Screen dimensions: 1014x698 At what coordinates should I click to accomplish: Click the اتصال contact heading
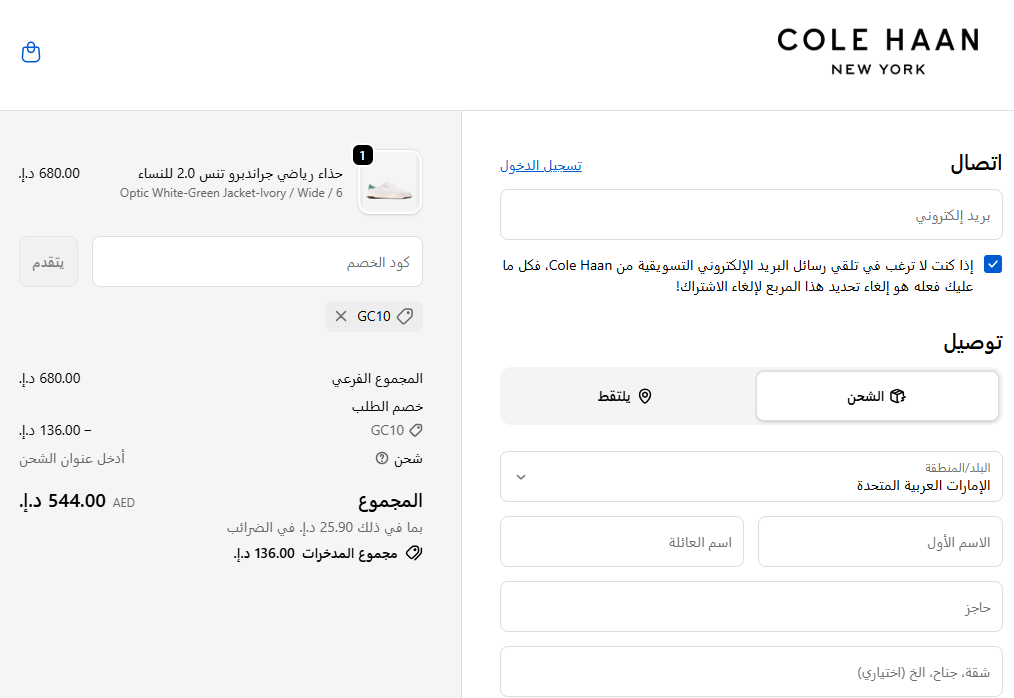976,164
